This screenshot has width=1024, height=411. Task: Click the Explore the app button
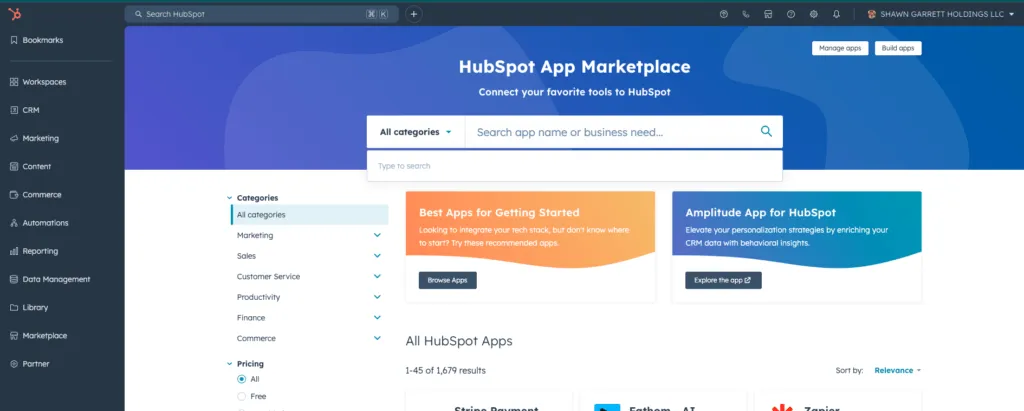click(723, 280)
